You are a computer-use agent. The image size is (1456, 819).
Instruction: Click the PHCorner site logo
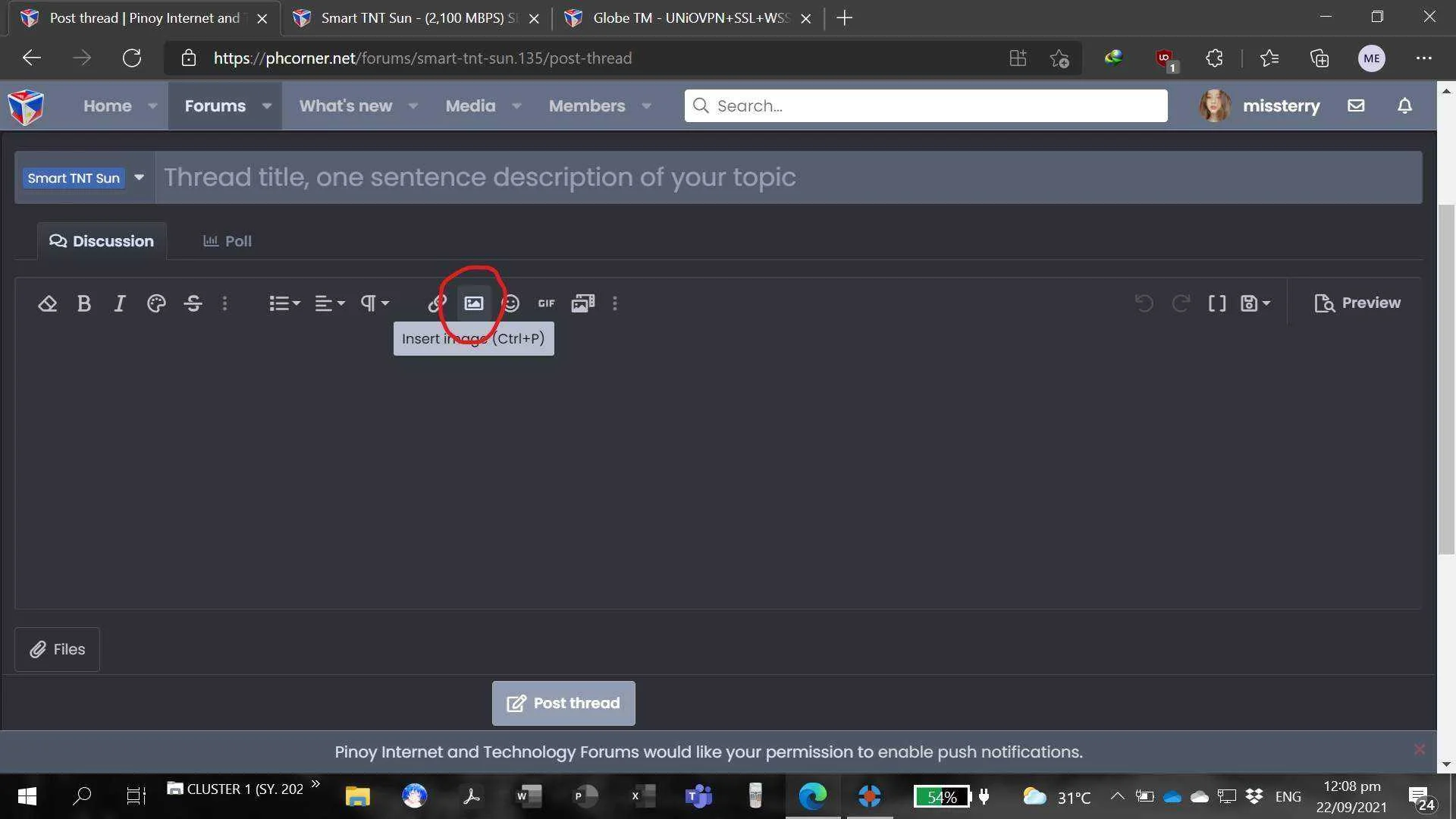click(x=26, y=107)
